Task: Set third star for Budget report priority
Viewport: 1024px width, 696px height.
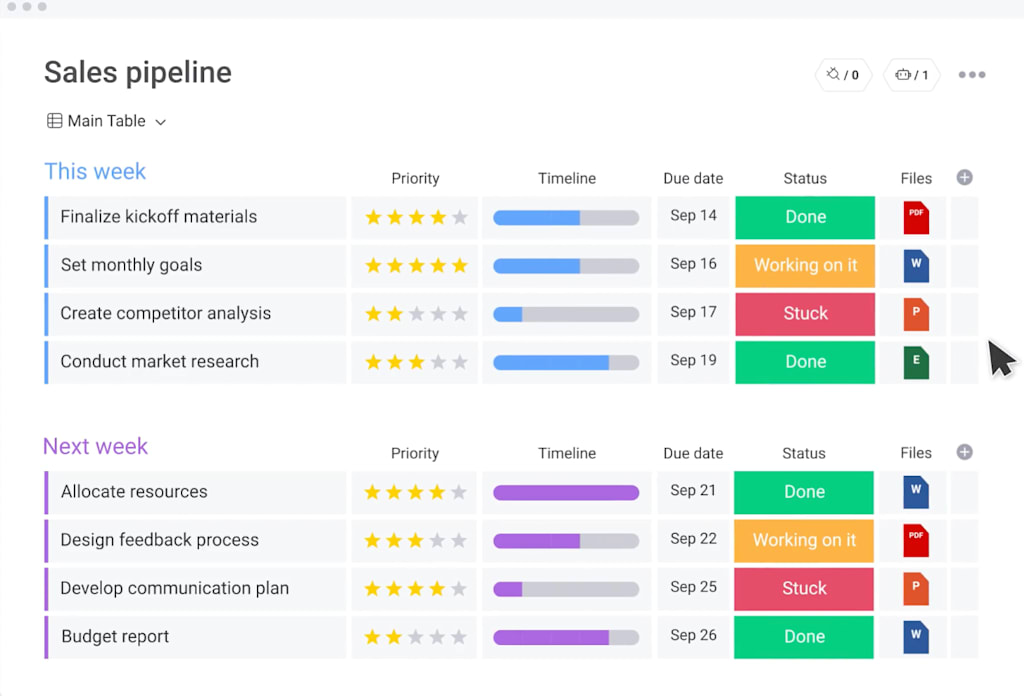Action: [x=415, y=637]
